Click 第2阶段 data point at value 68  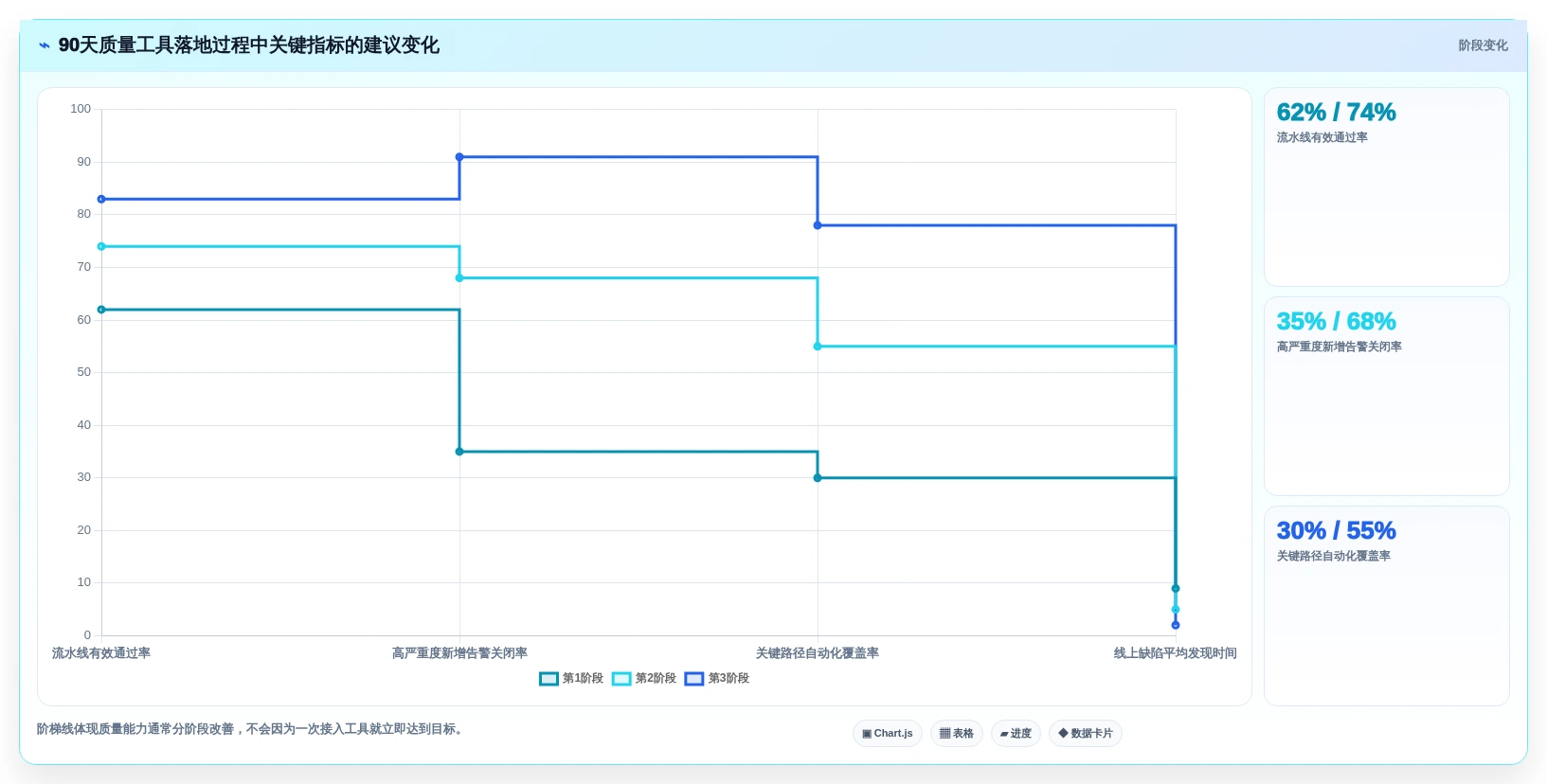459,277
